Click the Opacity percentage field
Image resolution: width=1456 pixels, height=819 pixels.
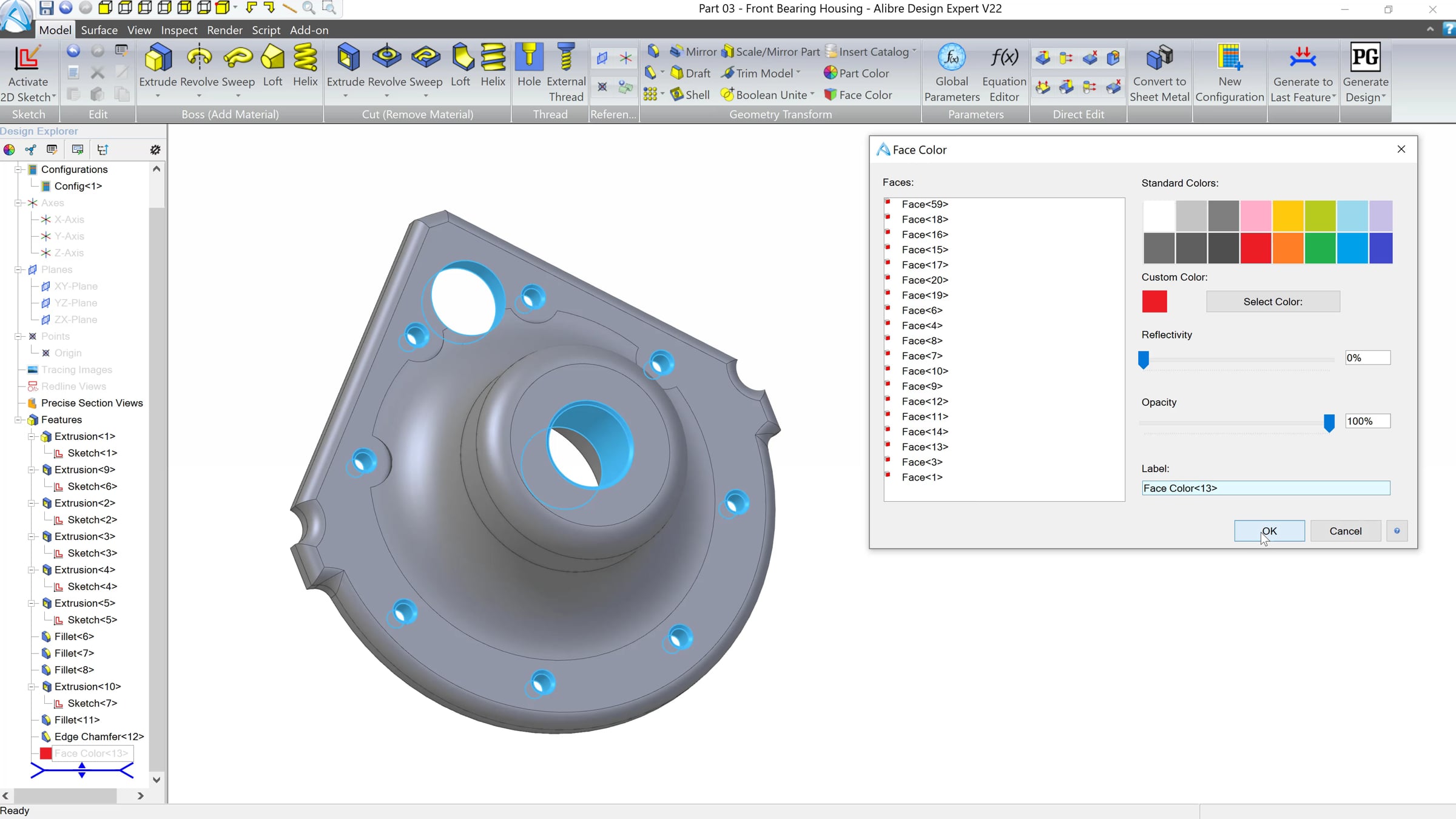click(x=1367, y=421)
